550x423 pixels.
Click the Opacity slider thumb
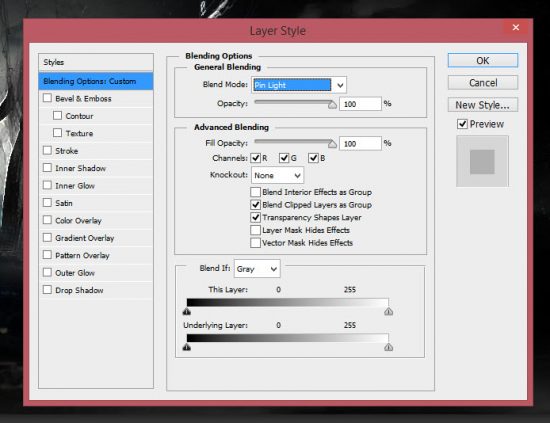[x=332, y=105]
